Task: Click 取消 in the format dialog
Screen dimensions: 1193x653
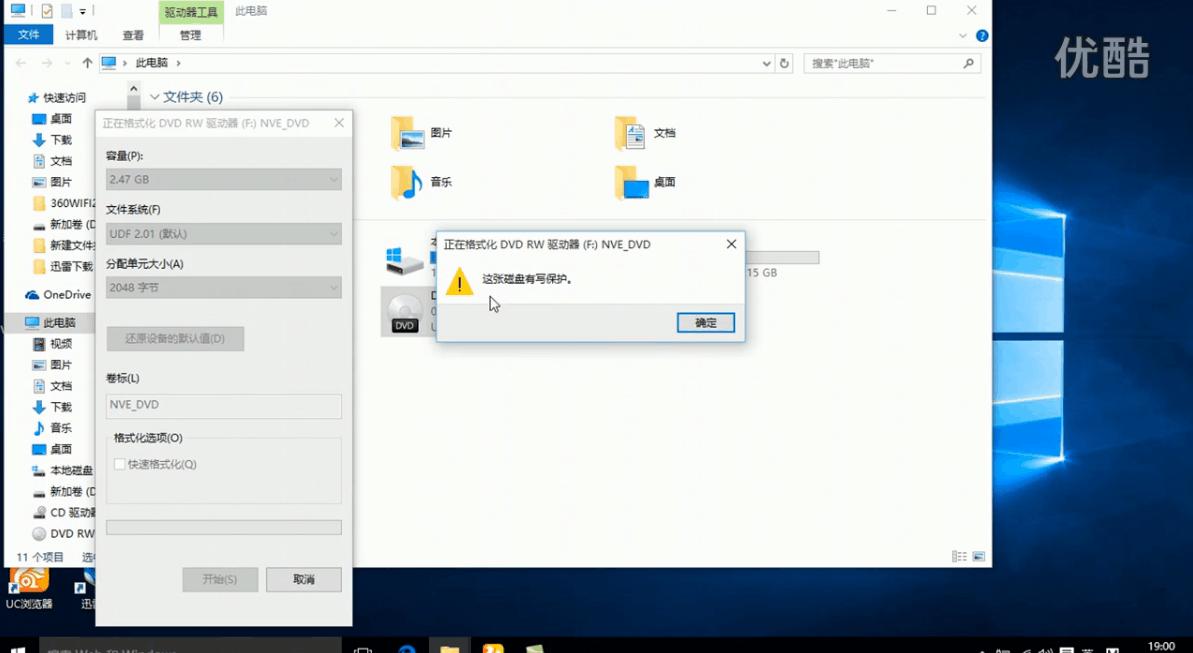Action: pyautogui.click(x=304, y=579)
